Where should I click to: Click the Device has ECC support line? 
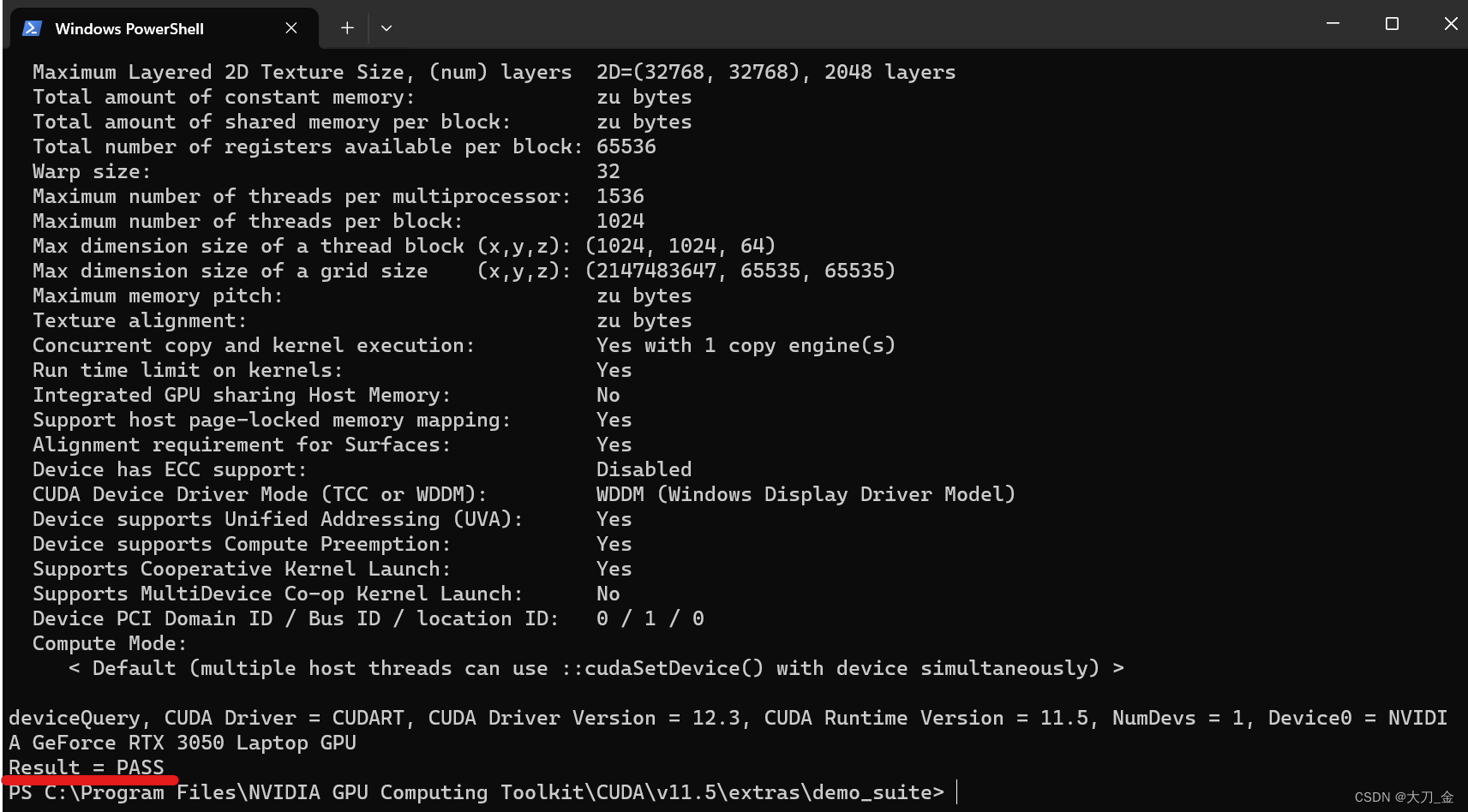(x=168, y=469)
